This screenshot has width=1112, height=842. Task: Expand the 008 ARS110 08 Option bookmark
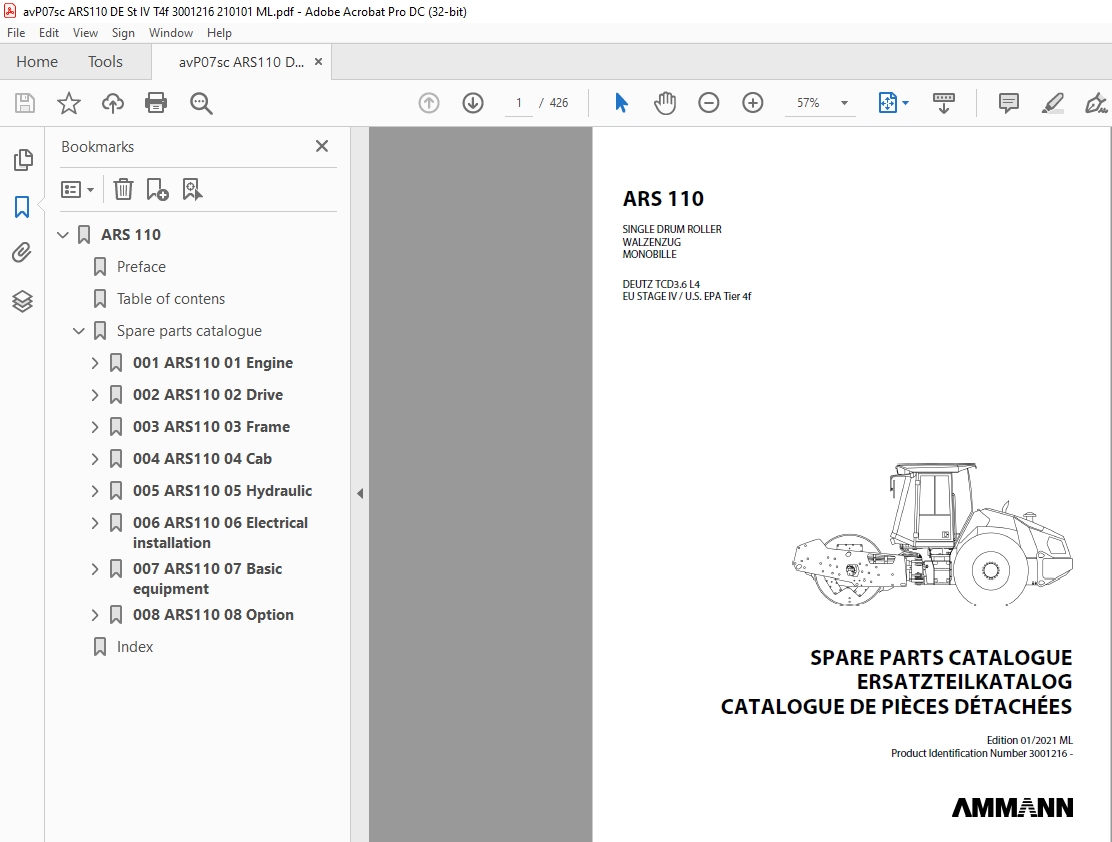point(95,615)
